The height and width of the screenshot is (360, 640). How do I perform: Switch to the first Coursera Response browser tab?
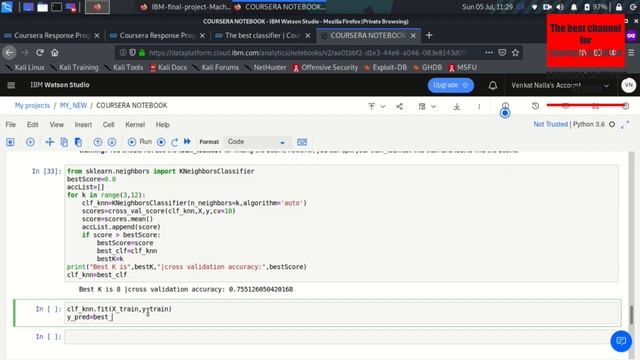pyautogui.click(x=51, y=36)
